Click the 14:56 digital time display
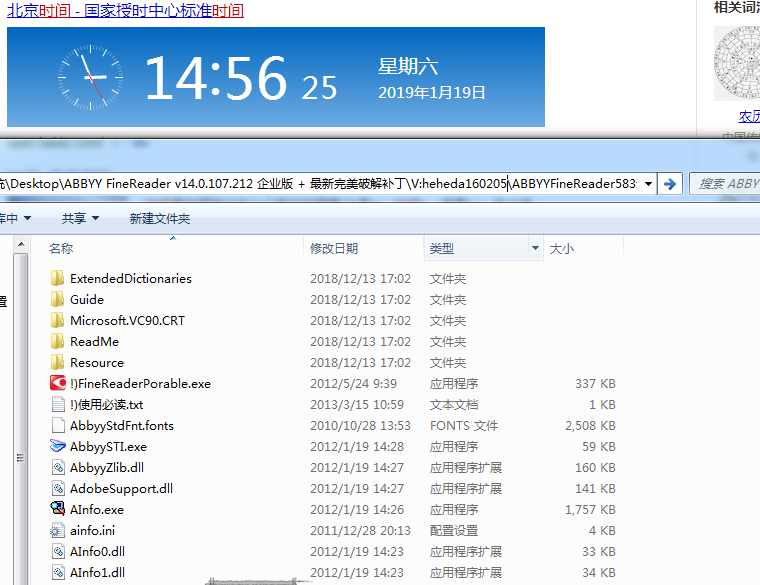 tap(216, 78)
